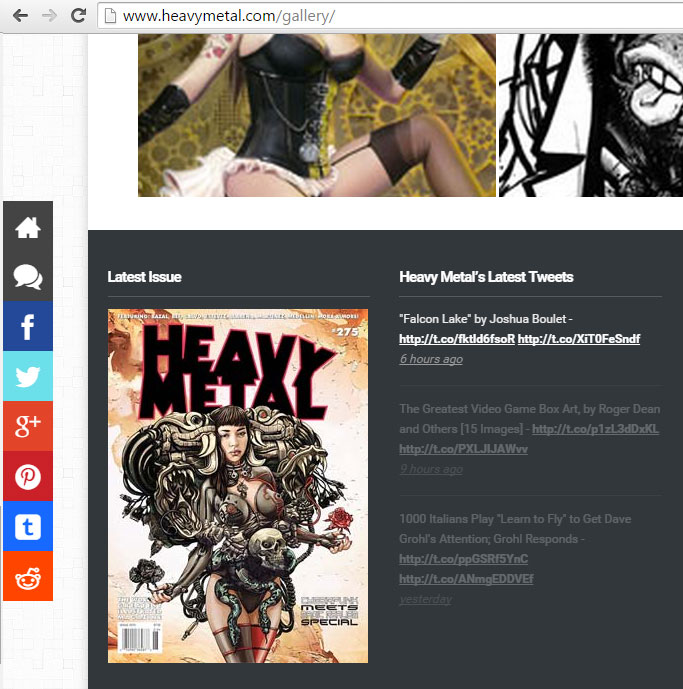This screenshot has width=683, height=689.
Task: Open t.co/ppGSRf5YnC link in Dave Grohl tweet
Action: [463, 559]
